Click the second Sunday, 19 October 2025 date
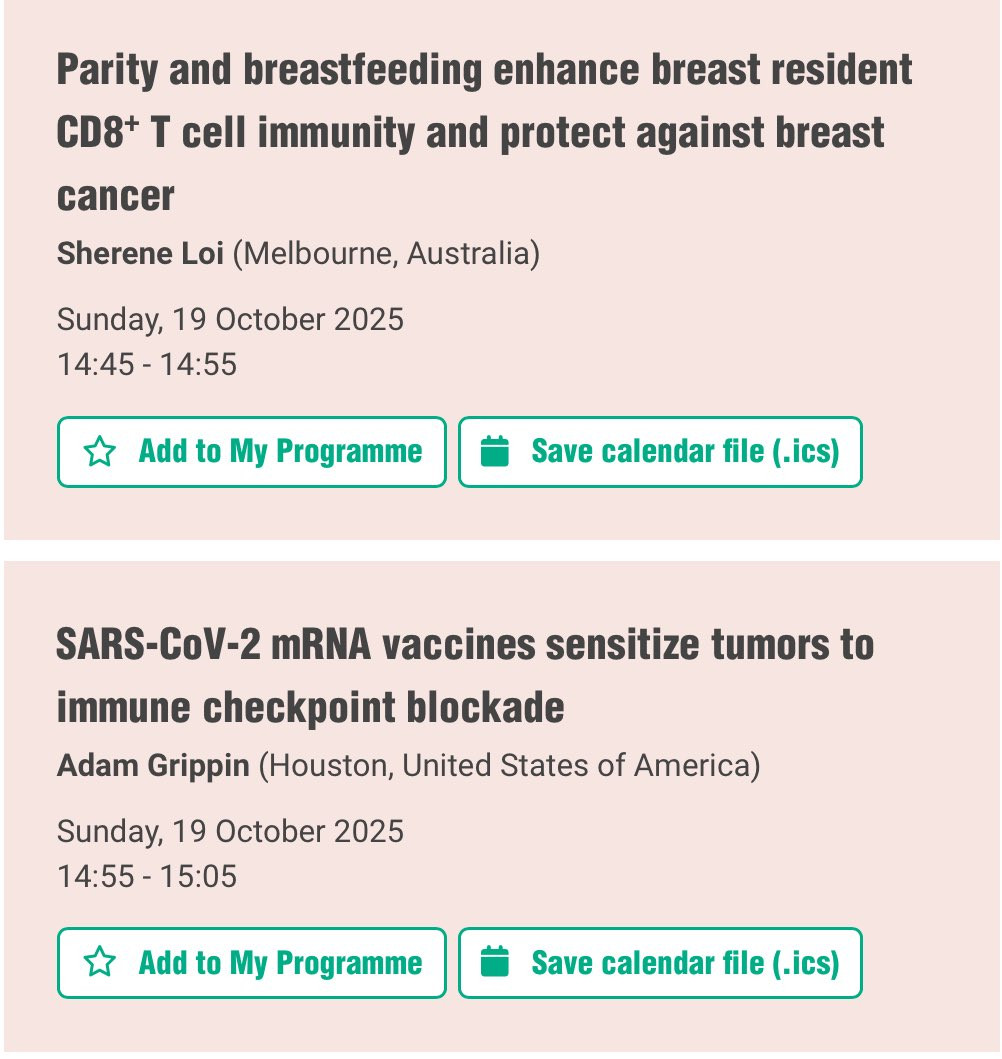 (230, 832)
